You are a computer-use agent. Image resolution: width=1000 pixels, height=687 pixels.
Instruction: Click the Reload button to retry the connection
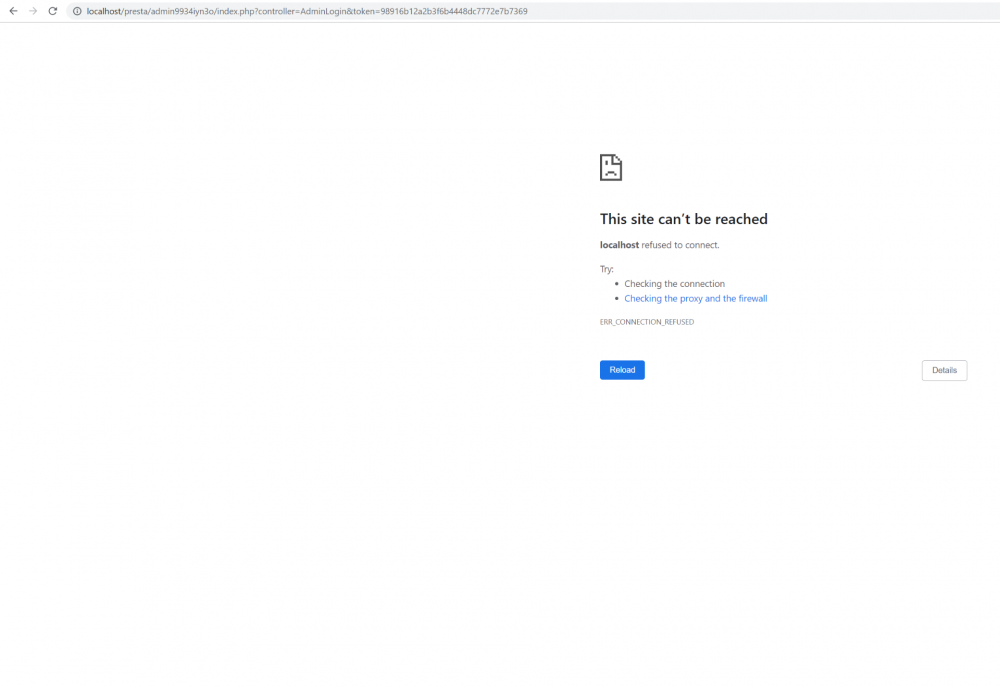pos(622,369)
